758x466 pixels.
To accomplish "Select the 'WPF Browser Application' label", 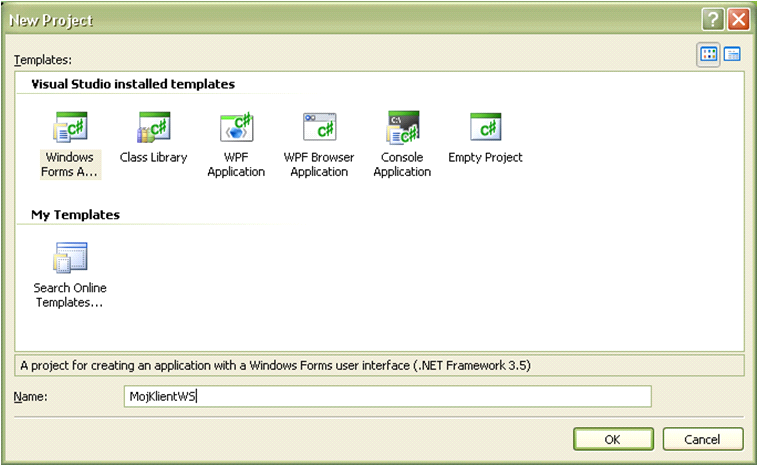I will 319,164.
